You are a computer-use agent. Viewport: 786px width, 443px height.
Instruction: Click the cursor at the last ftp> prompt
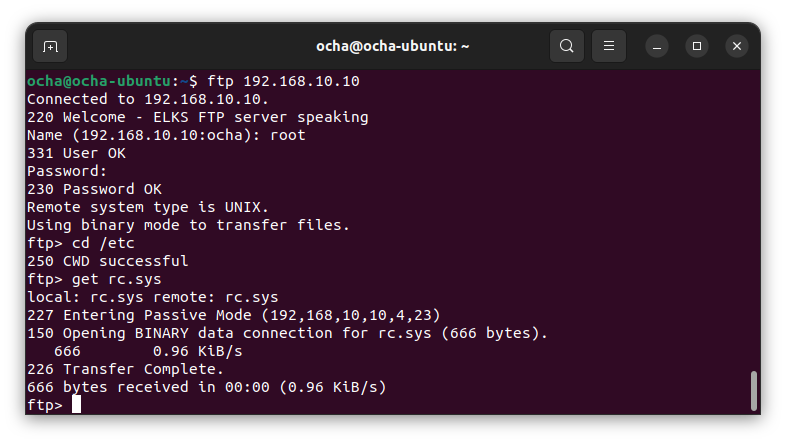[x=76, y=405]
